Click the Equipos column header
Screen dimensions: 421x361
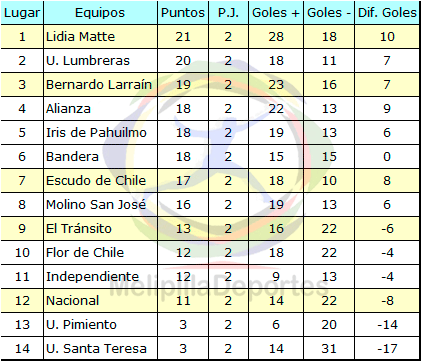pyautogui.click(x=100, y=13)
